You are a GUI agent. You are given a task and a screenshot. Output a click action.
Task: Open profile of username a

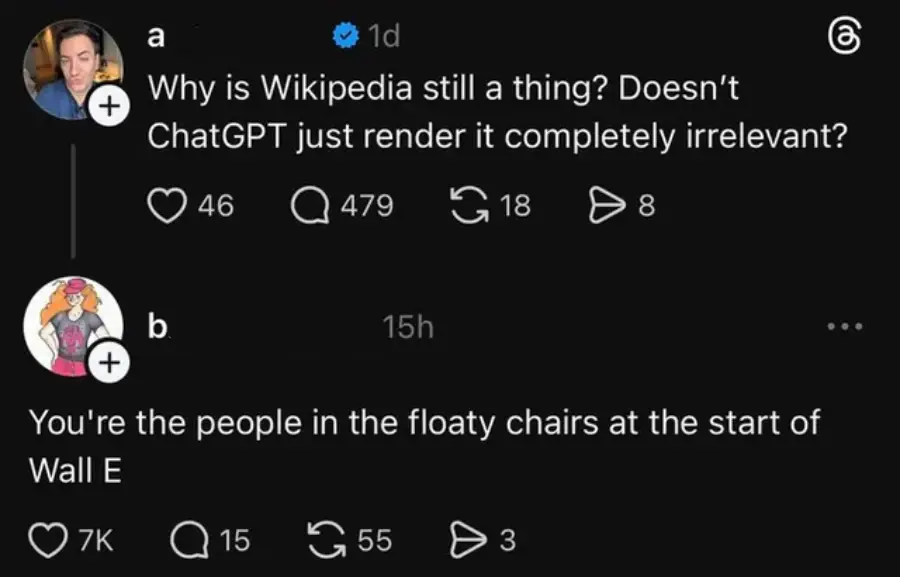click(156, 37)
